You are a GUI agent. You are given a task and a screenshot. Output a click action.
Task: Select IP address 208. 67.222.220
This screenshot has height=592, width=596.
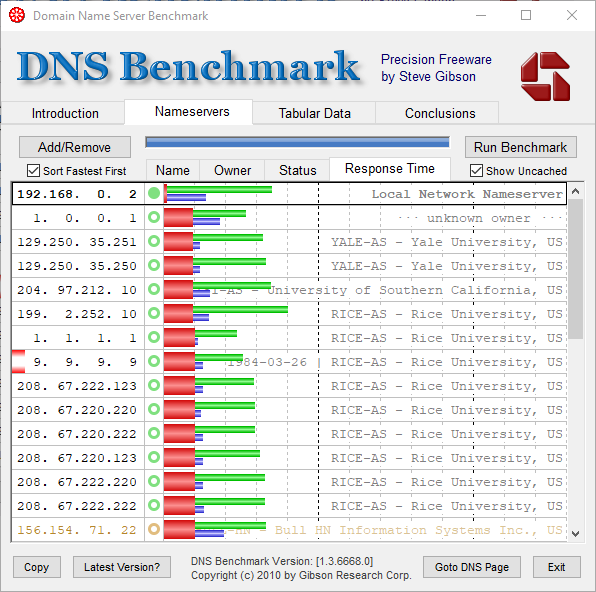click(77, 482)
